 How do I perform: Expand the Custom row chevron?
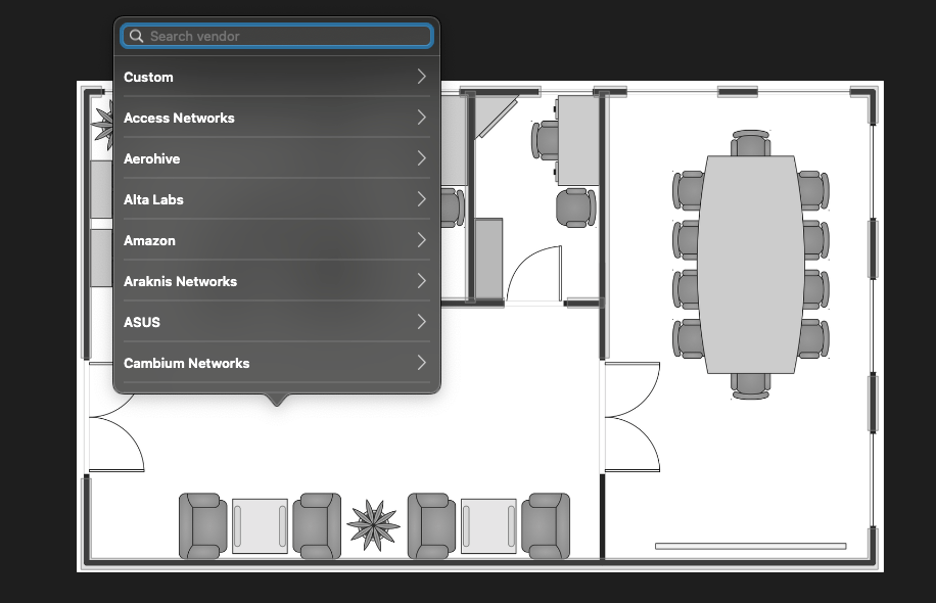pos(421,76)
